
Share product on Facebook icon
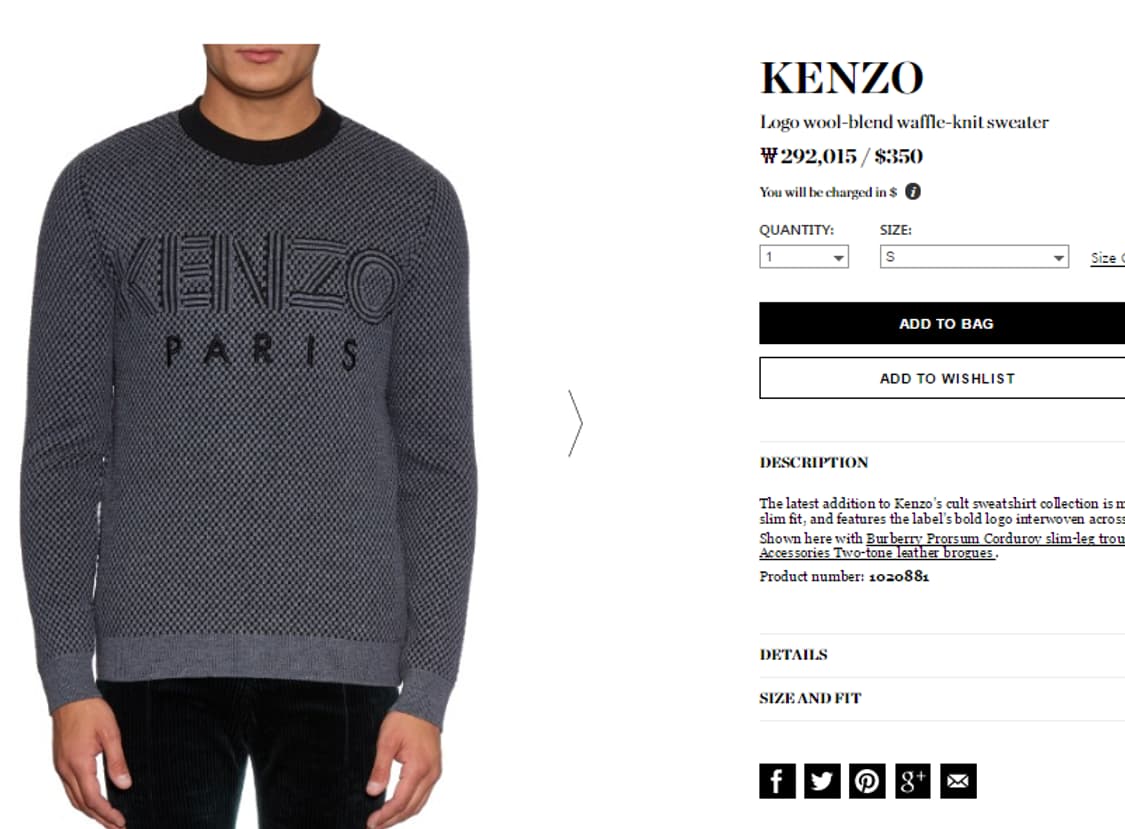(777, 781)
